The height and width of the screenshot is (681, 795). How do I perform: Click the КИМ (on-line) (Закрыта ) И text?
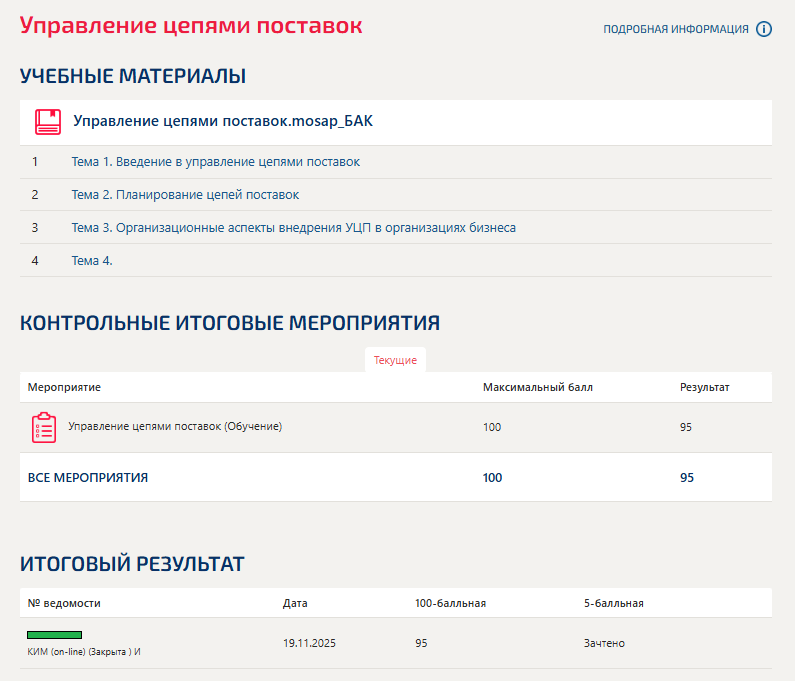point(84,652)
